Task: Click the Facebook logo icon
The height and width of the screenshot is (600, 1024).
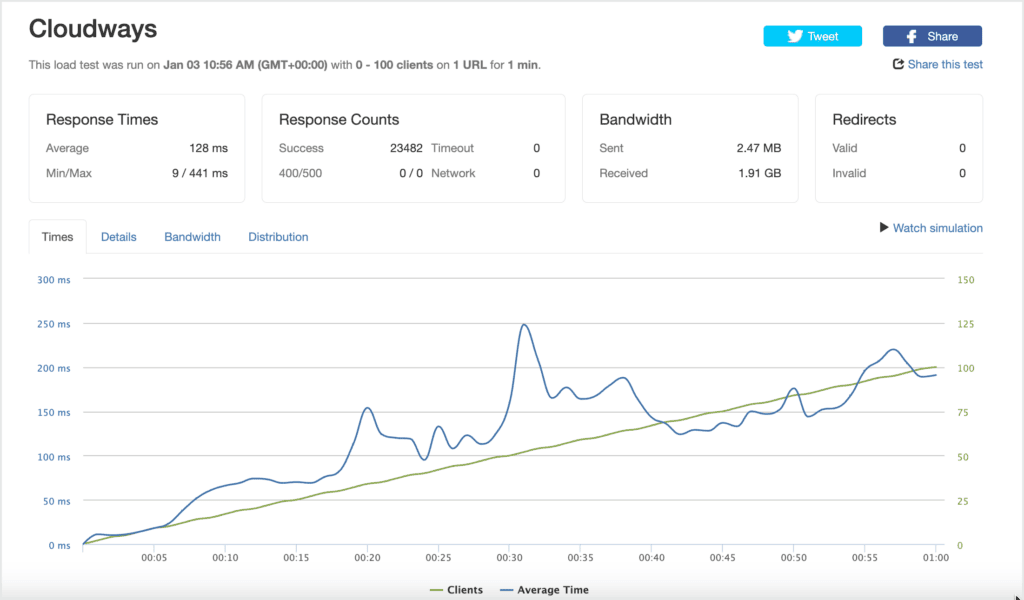Action: (912, 37)
